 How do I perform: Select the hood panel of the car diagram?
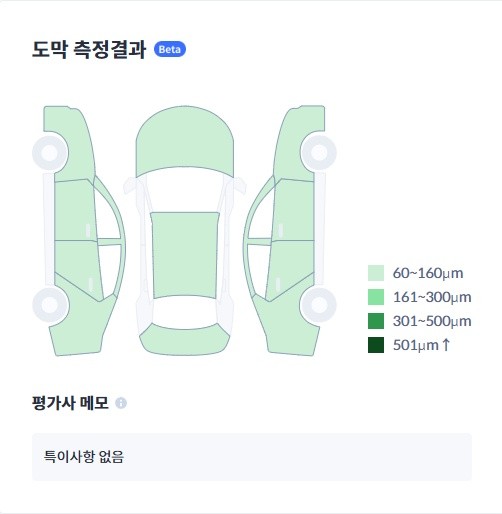(185, 141)
